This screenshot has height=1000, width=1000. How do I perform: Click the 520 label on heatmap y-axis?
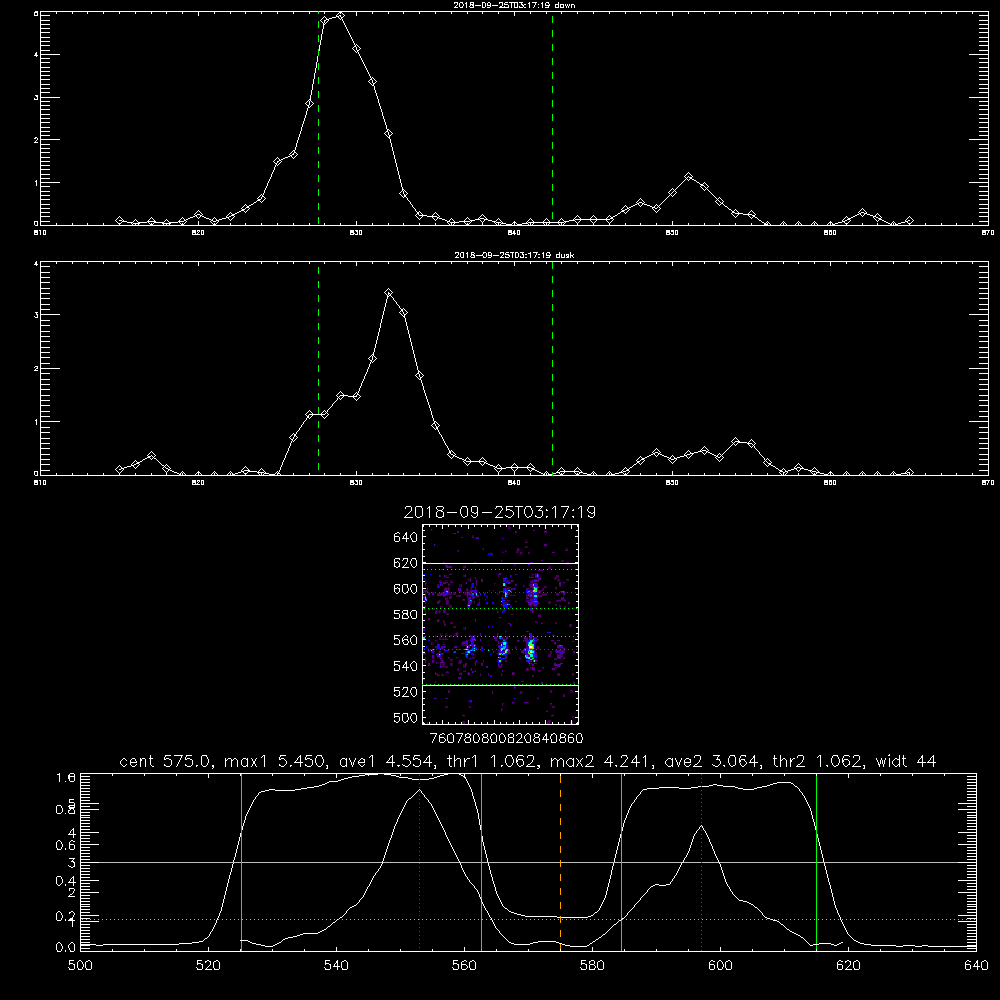[406, 692]
